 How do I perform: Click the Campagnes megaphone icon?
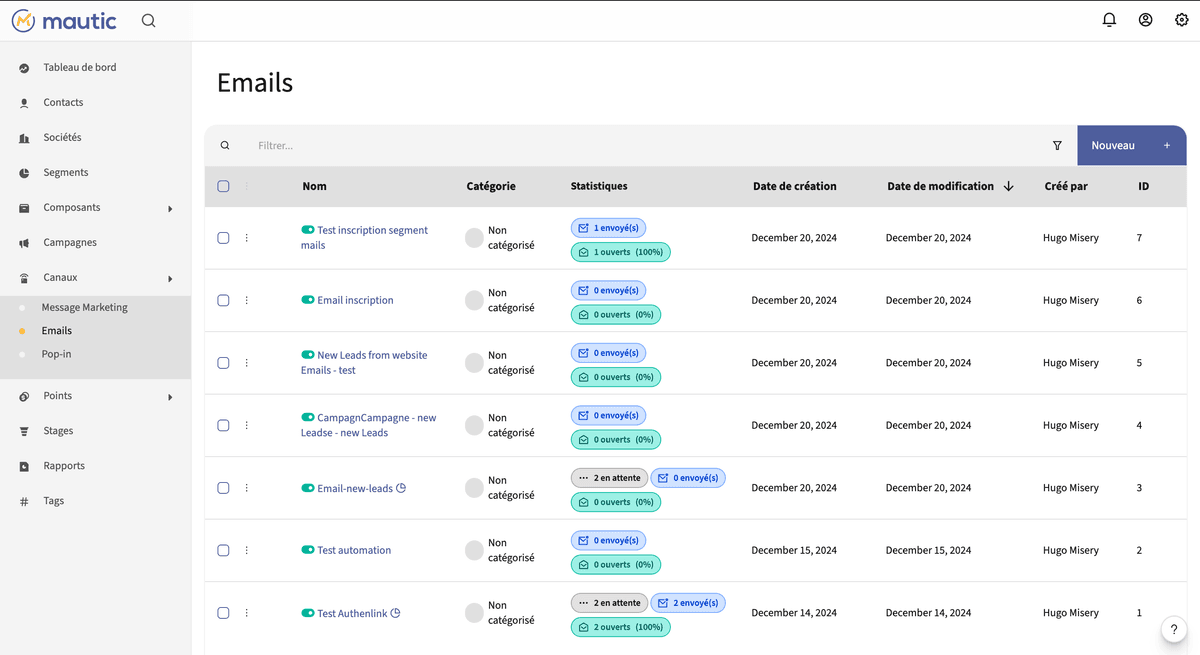coord(24,243)
